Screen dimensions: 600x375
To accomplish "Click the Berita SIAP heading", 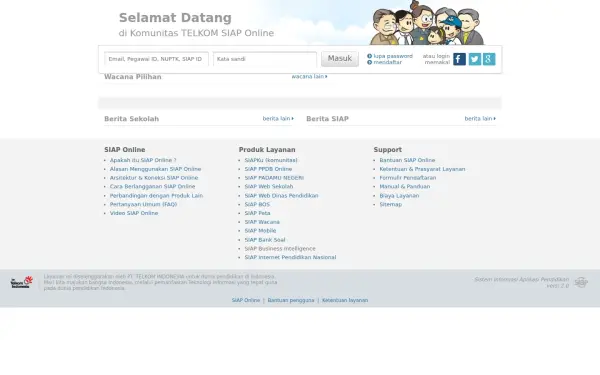I will click(328, 119).
